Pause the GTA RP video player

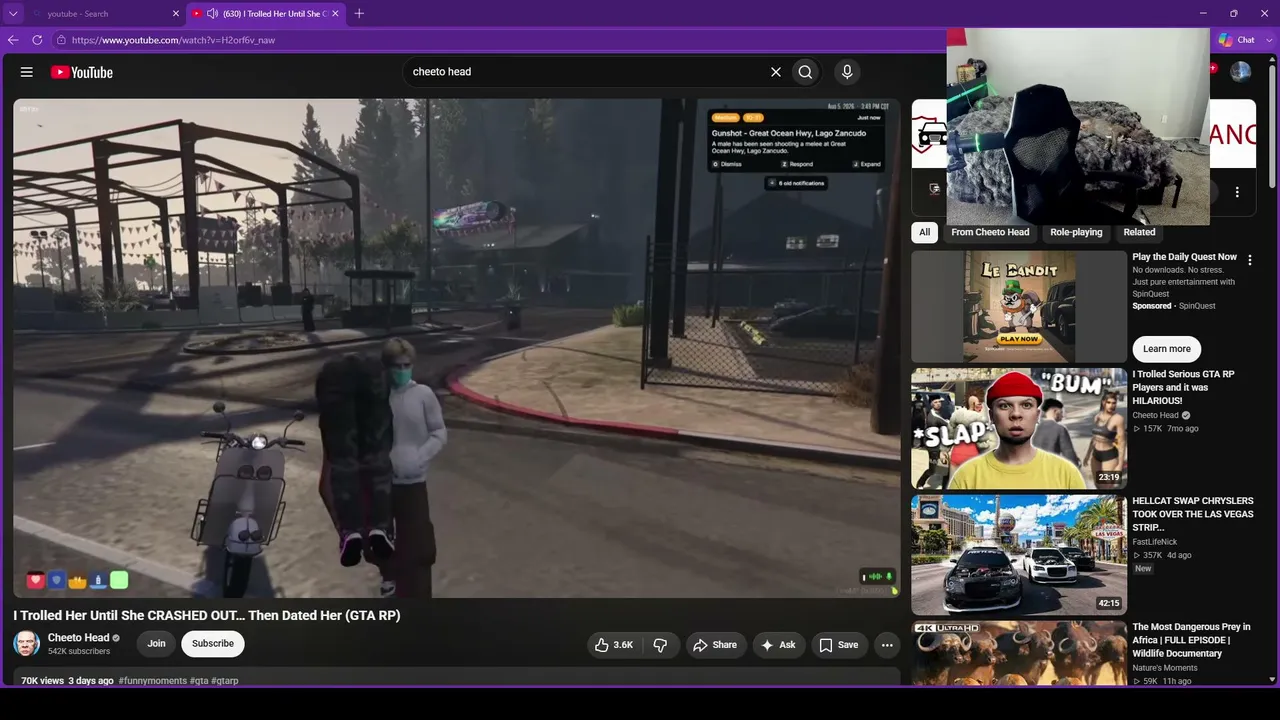[456, 348]
